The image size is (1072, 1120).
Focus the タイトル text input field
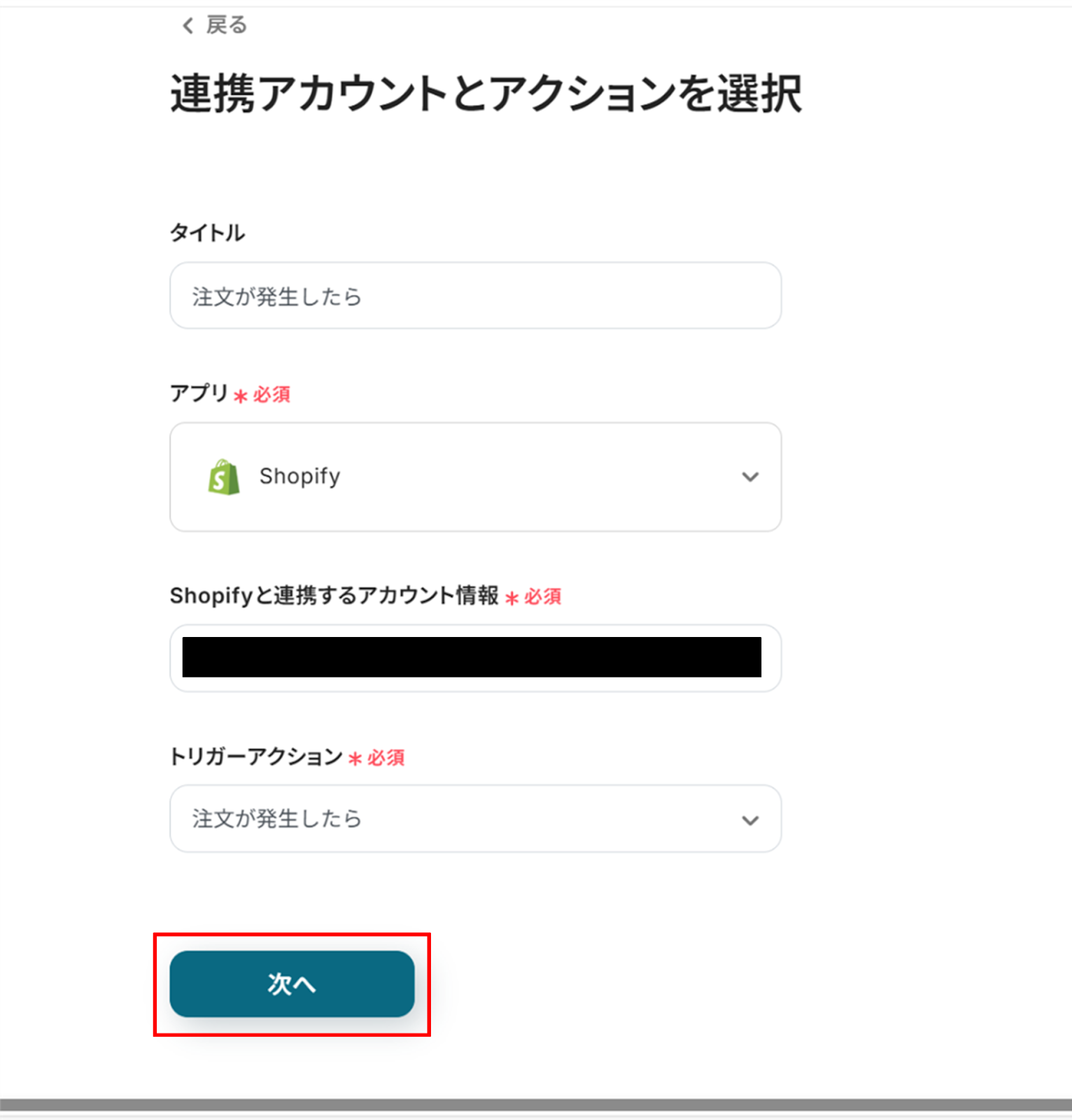click(474, 296)
